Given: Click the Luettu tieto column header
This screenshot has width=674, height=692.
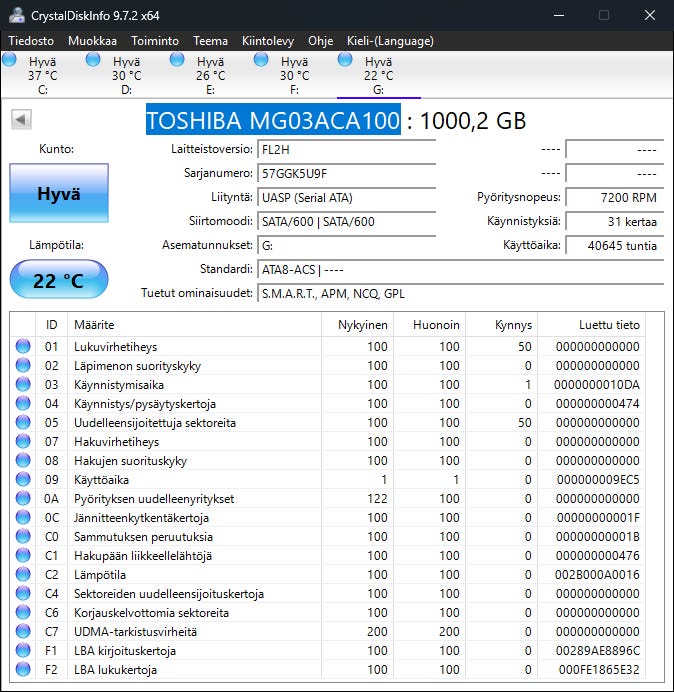Looking at the screenshot, I should pyautogui.click(x=609, y=325).
